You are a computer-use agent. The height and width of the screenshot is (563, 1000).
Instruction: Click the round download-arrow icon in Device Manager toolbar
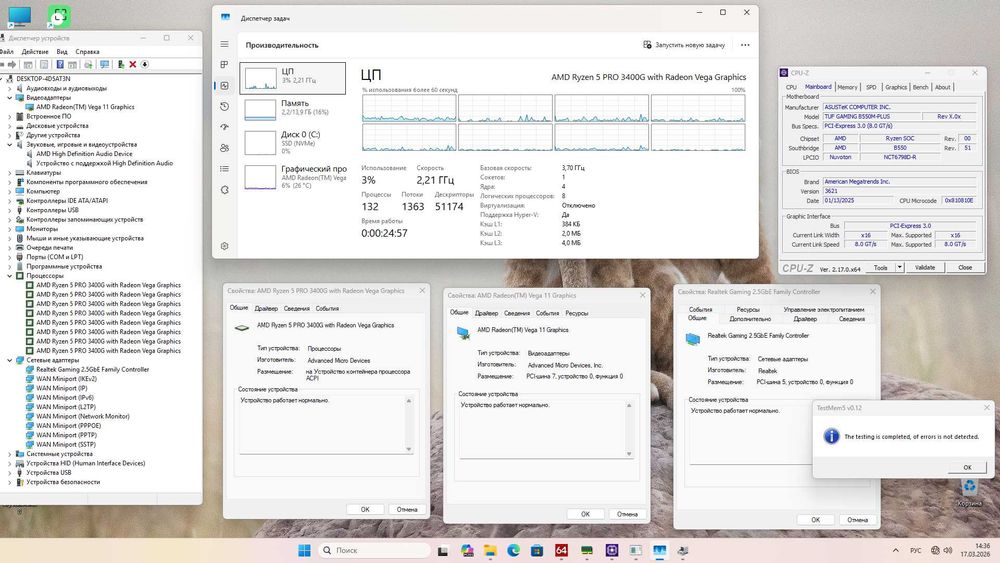[x=145, y=64]
